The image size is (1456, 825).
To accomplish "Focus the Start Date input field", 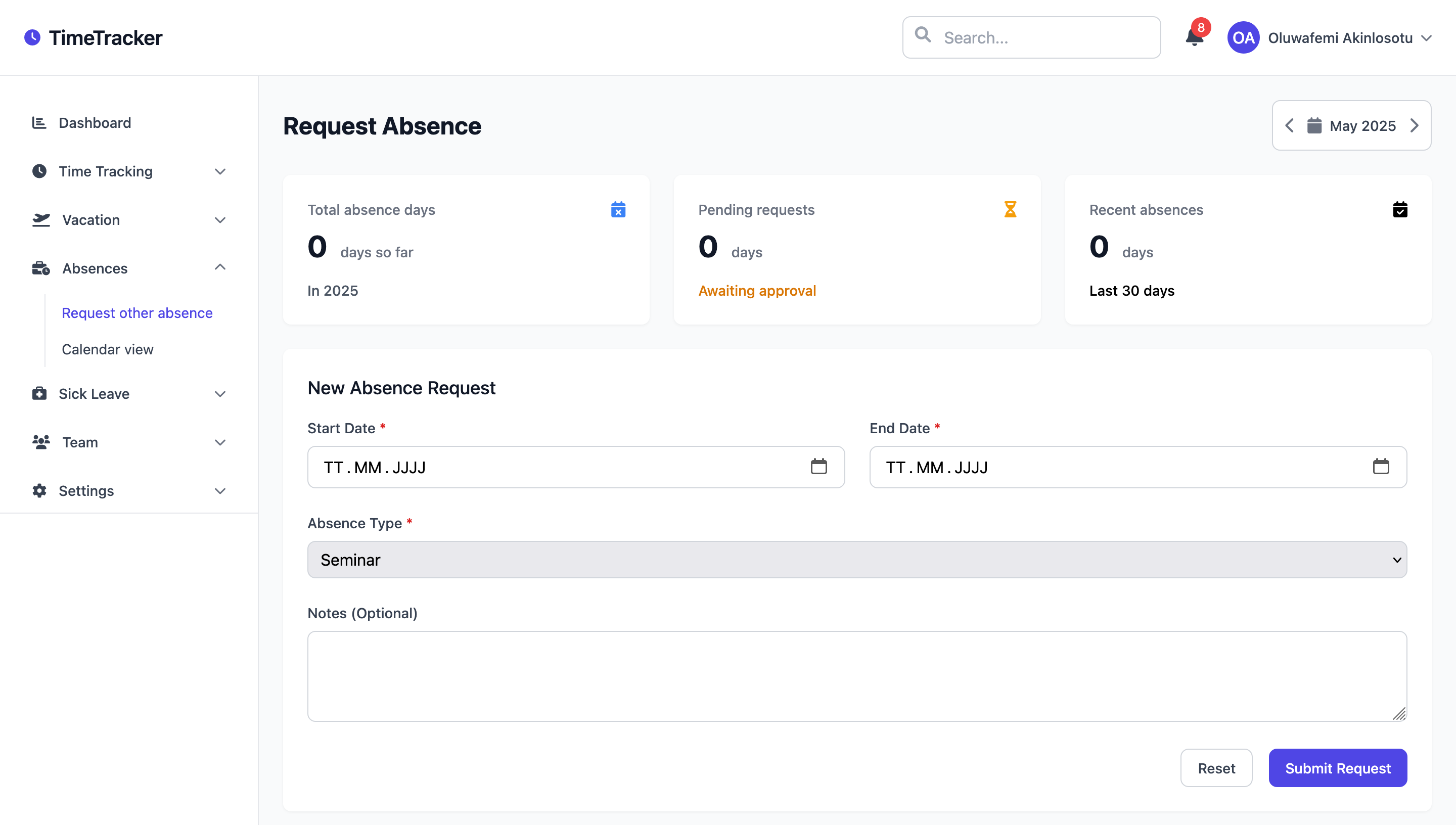I will coord(576,467).
